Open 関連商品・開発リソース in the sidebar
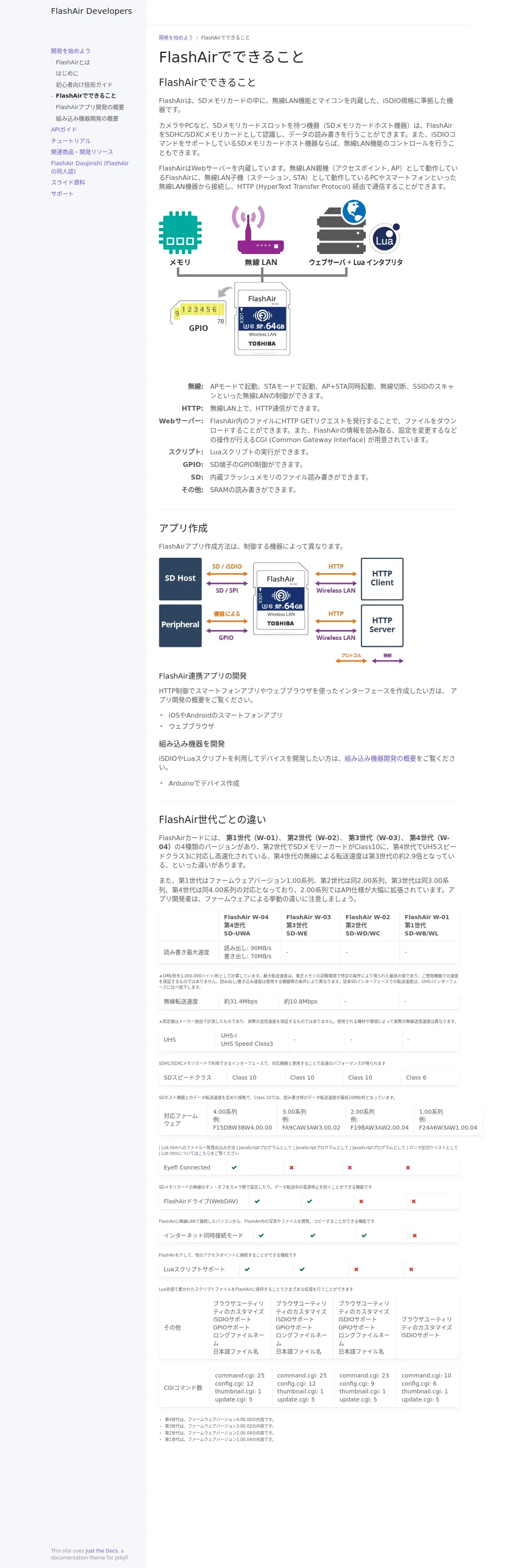Screen dimensions: 523x1568 click(x=82, y=152)
